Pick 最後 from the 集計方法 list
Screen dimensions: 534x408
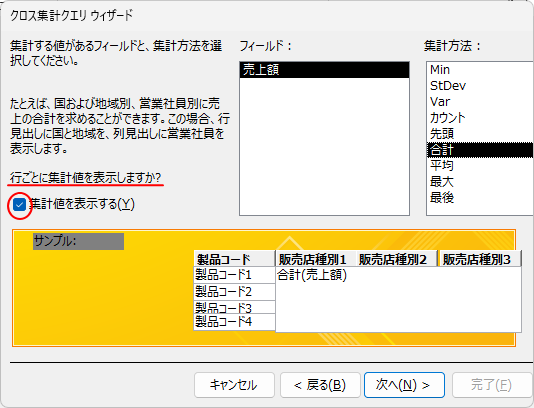click(x=480, y=198)
